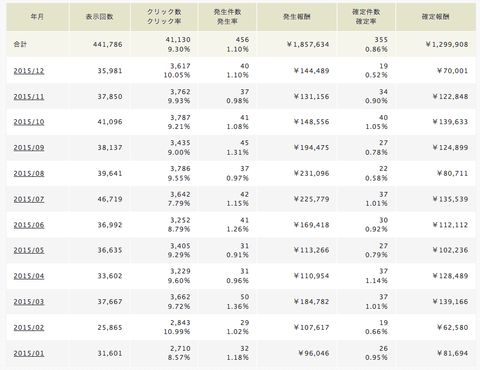Click the 発生報酬 column header
This screenshot has width=480, height=370.
[297, 17]
